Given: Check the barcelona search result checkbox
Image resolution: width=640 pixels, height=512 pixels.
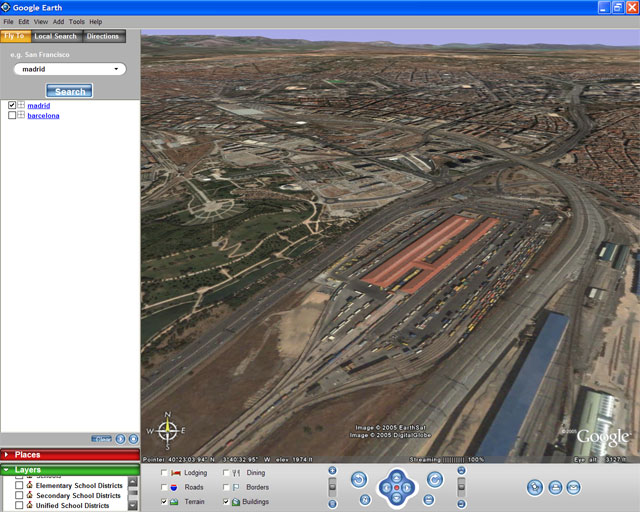Looking at the screenshot, I should click(12, 116).
